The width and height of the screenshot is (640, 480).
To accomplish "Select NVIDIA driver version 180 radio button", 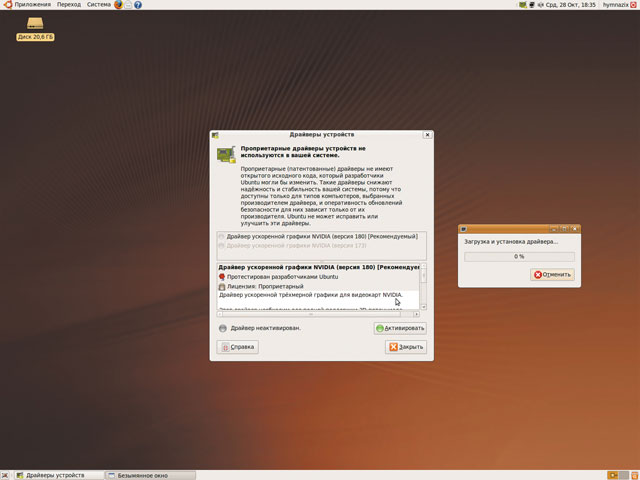I will tap(222, 237).
